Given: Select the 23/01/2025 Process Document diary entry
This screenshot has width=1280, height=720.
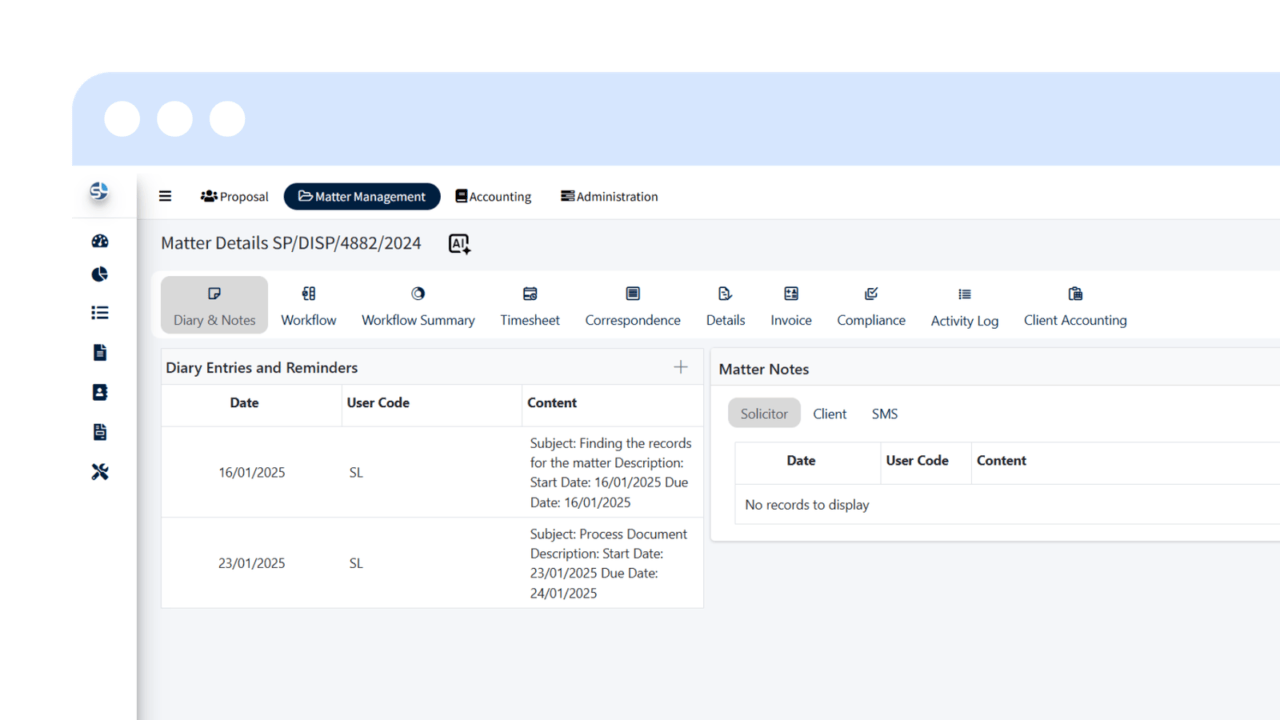Looking at the screenshot, I should [432, 563].
